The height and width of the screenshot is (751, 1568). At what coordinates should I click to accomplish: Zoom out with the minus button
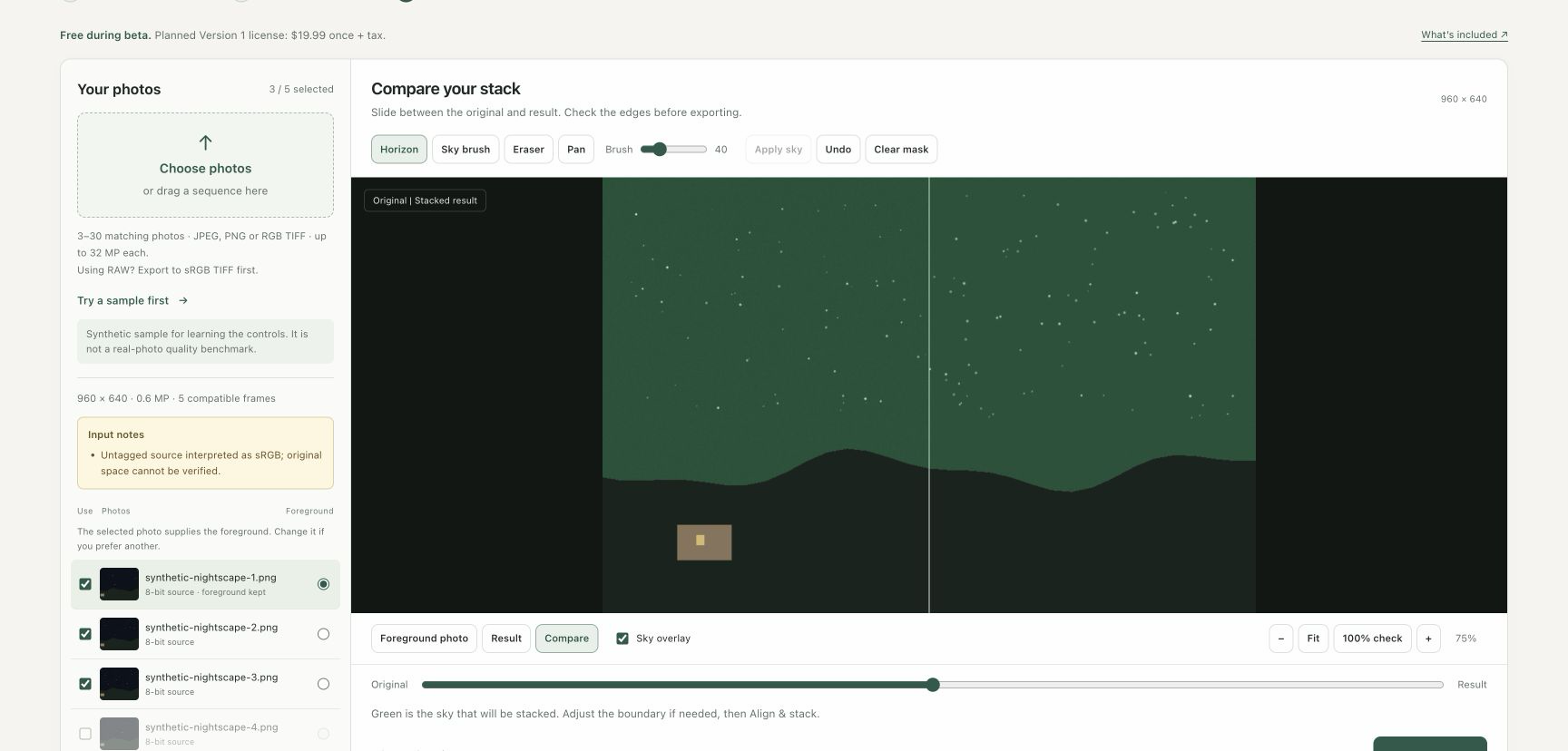[x=1281, y=639]
